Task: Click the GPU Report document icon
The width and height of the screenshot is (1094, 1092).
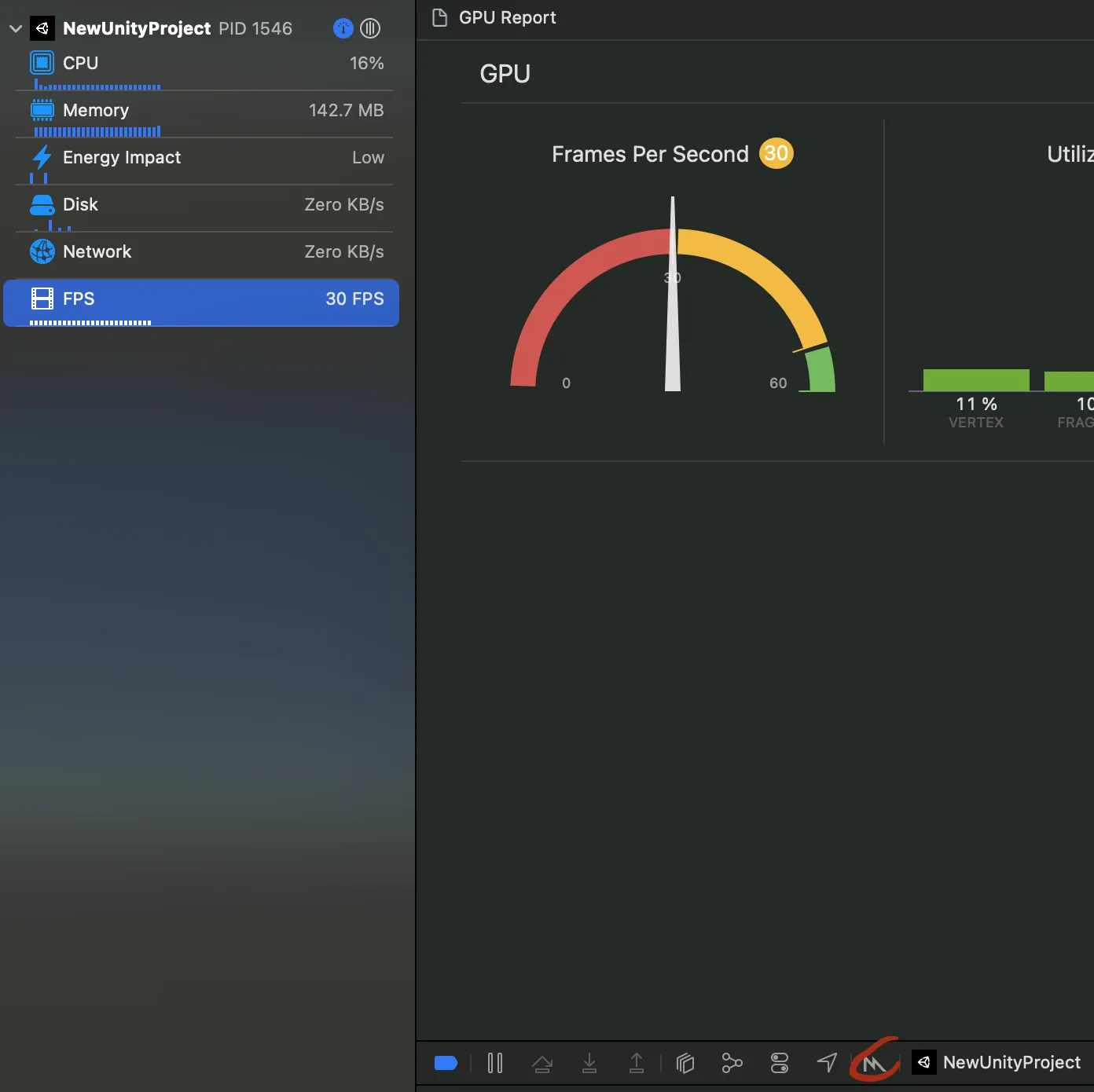Action: point(440,17)
